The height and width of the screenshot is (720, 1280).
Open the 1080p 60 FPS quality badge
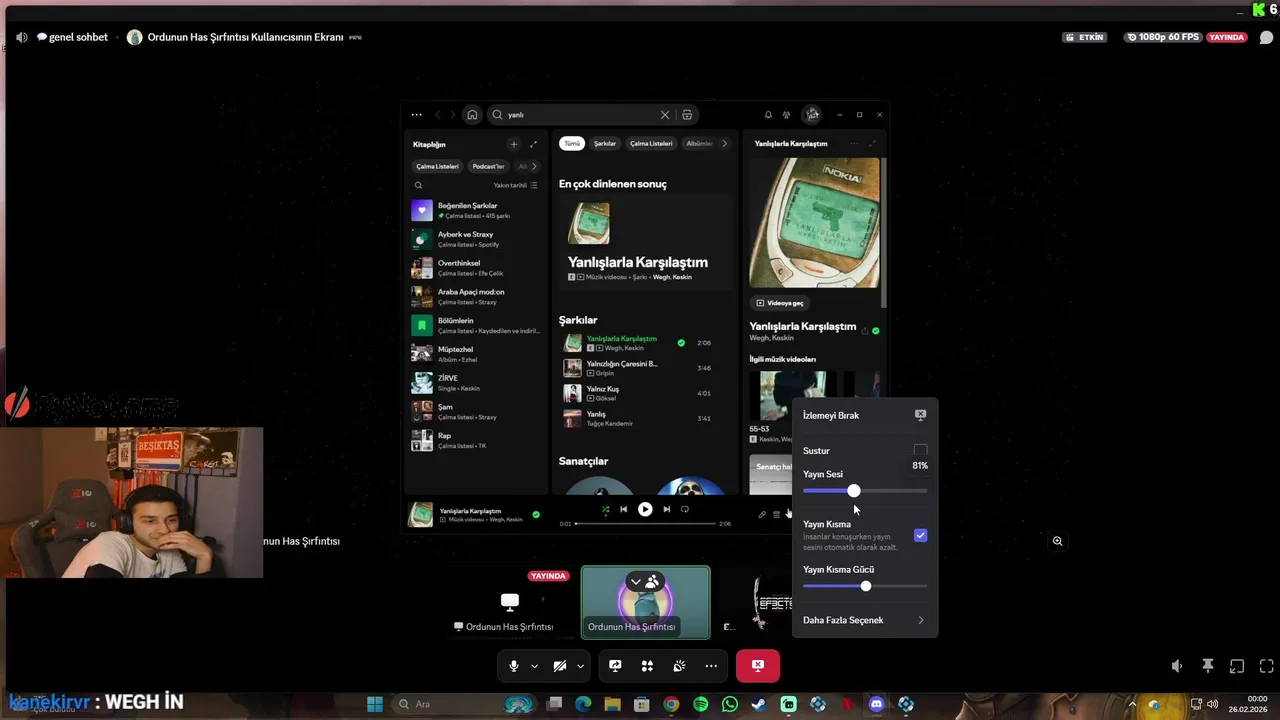pos(1162,37)
